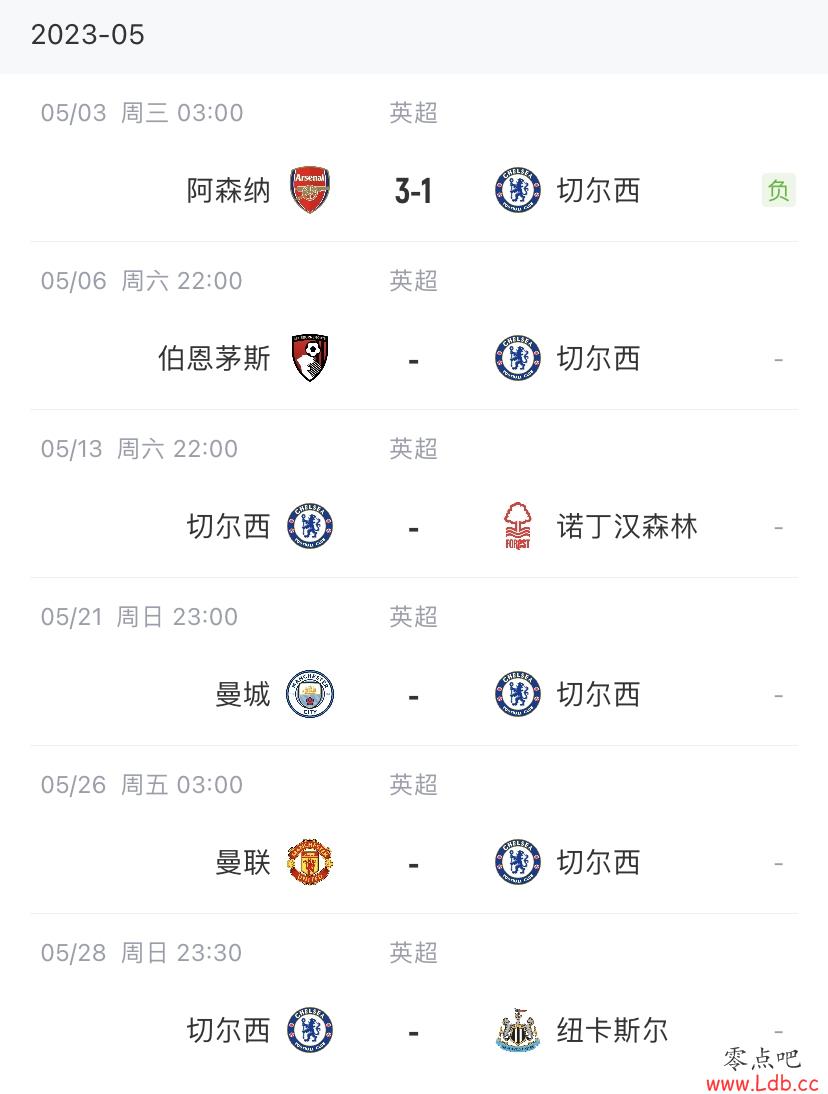Select the 阿森纳 team name
Screen dimensions: 828x1094
point(228,190)
